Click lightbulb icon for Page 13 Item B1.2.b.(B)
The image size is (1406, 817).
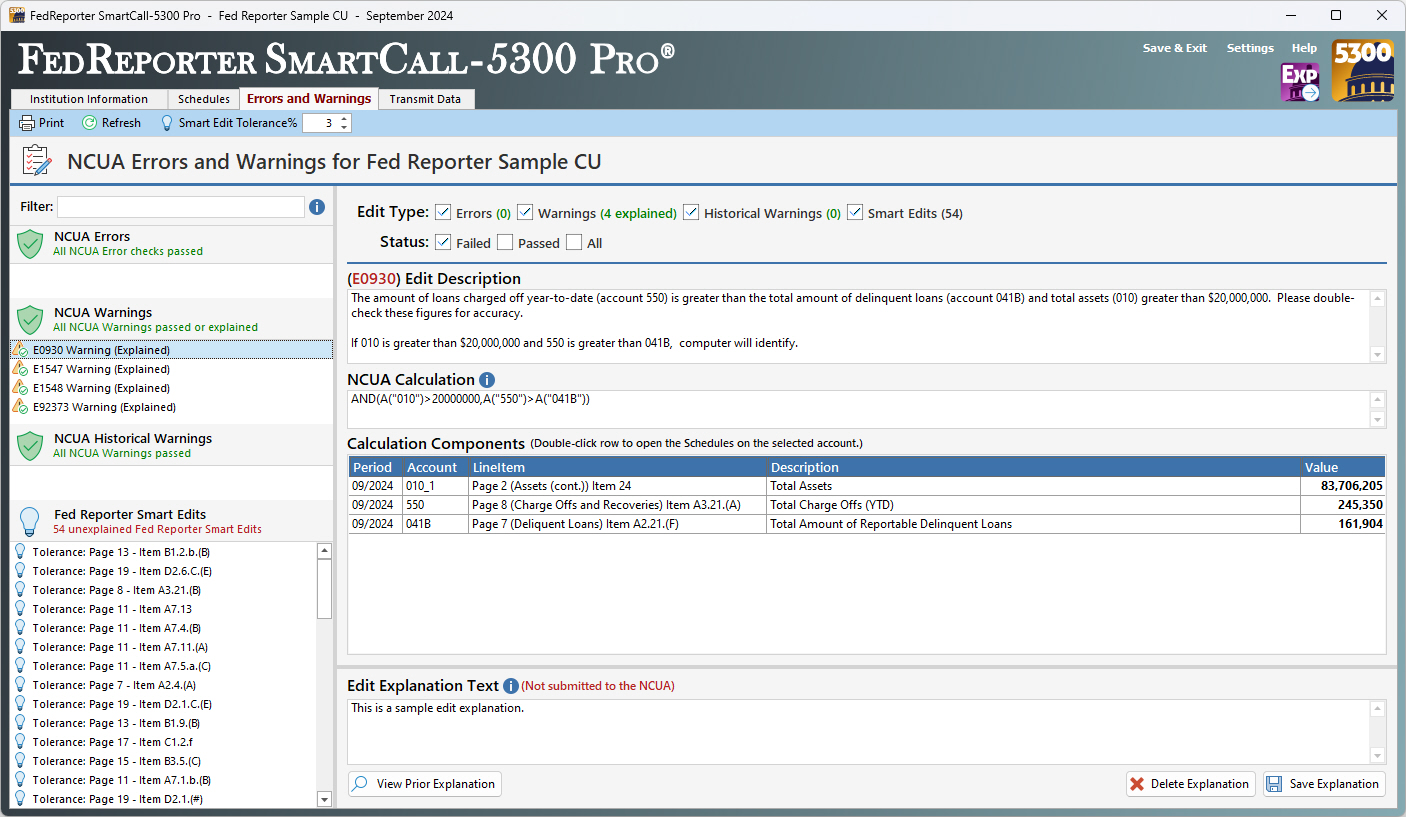pos(20,552)
